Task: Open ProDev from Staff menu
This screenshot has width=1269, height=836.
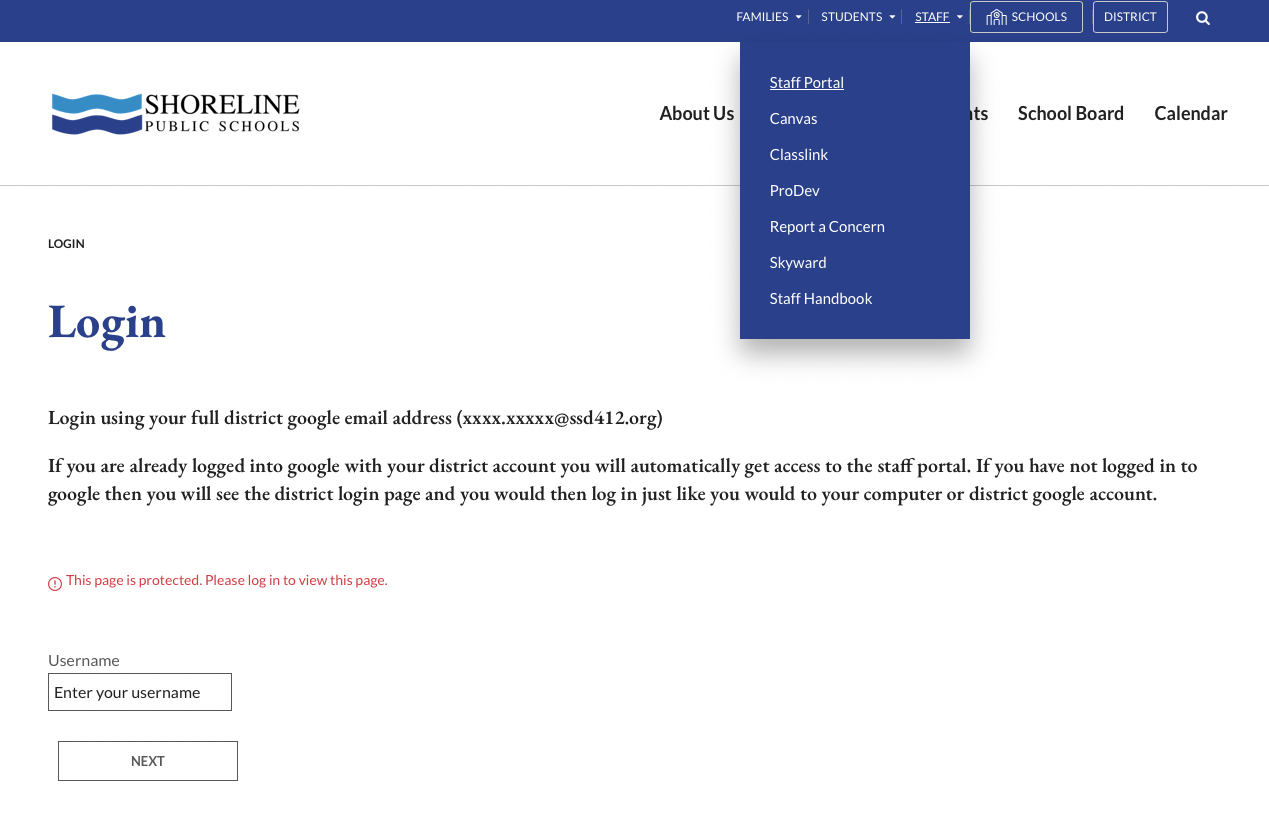Action: pos(795,191)
